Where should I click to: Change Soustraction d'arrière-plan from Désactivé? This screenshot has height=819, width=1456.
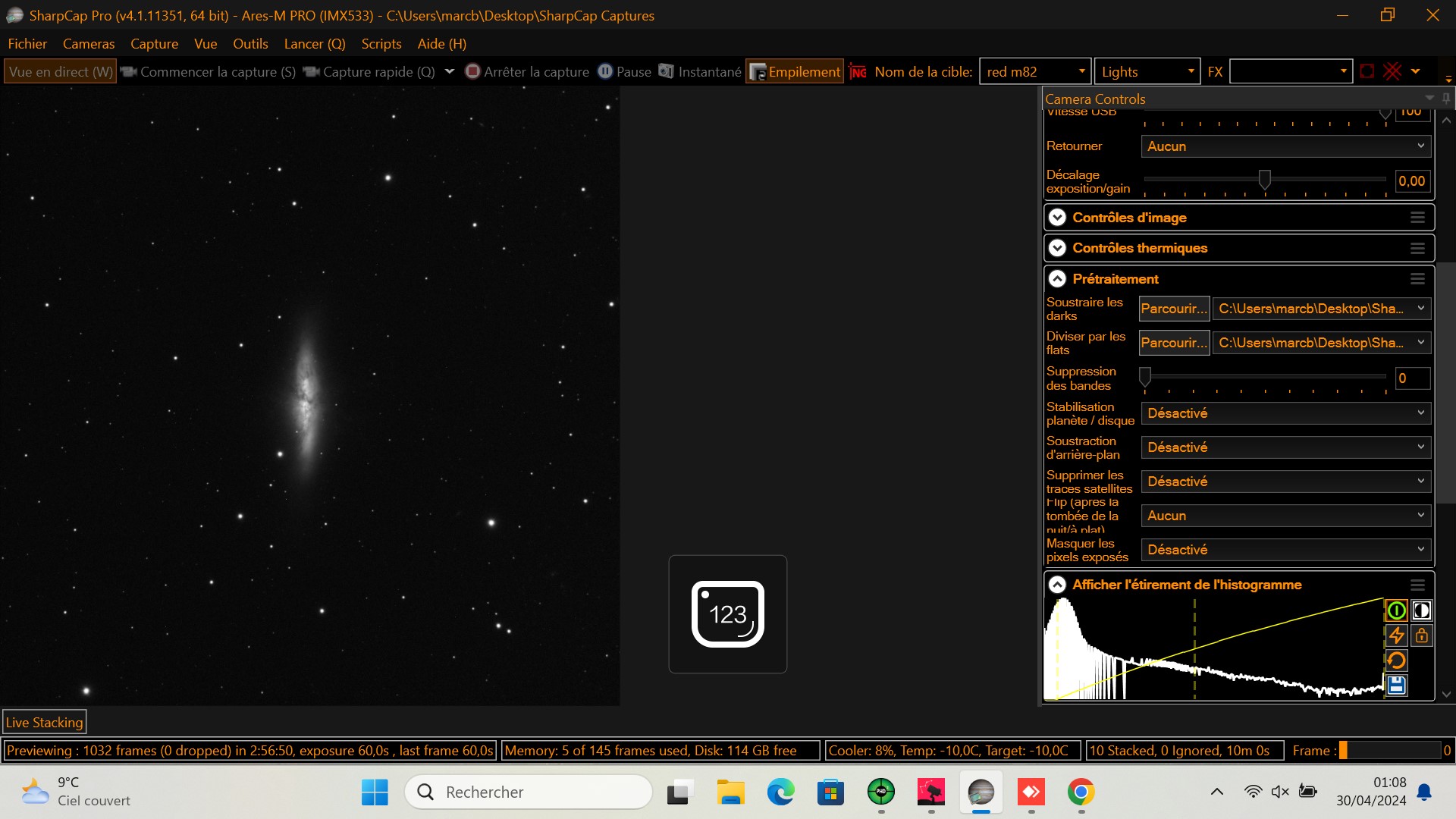[1285, 447]
